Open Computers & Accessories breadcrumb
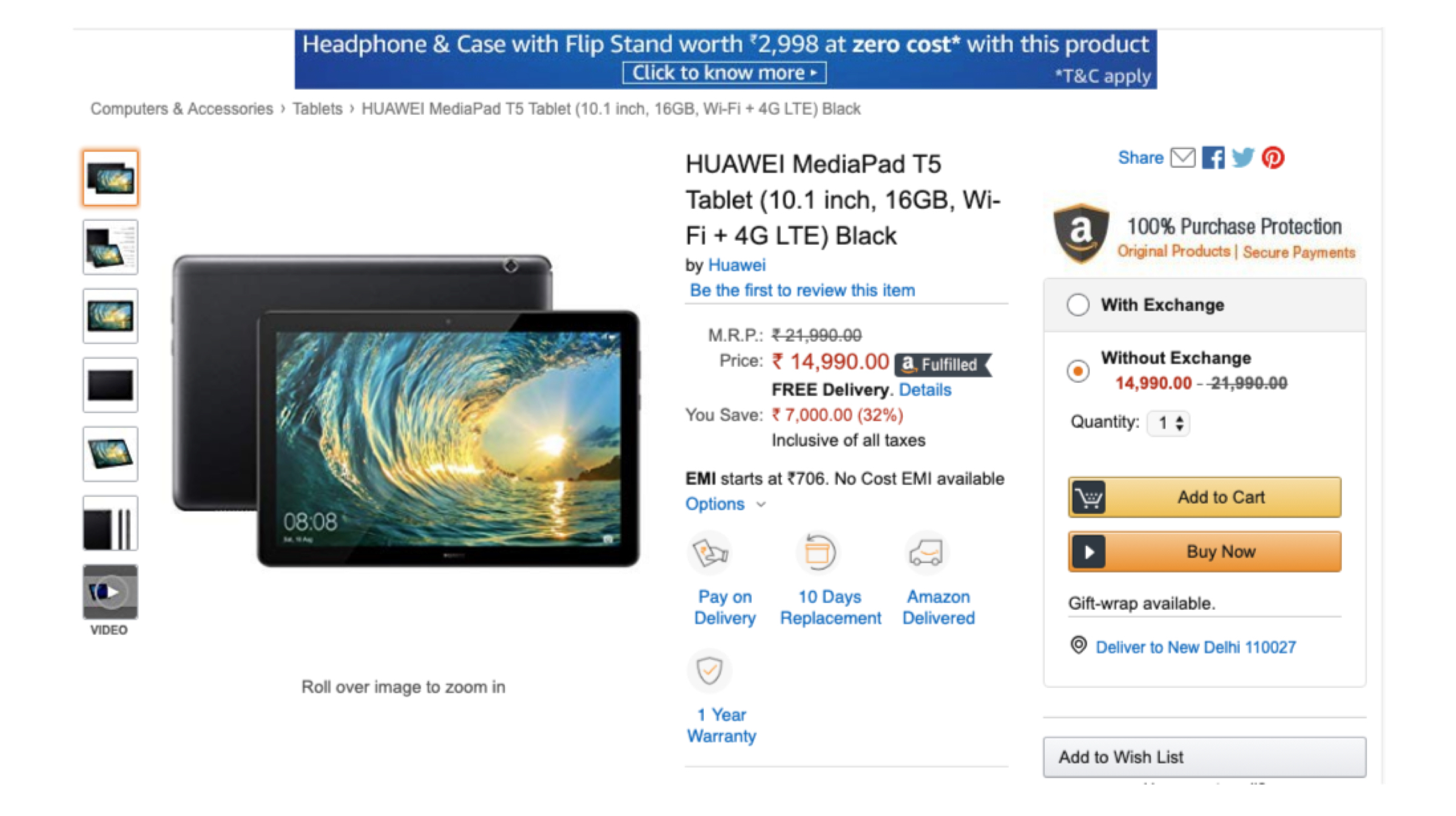 181,109
